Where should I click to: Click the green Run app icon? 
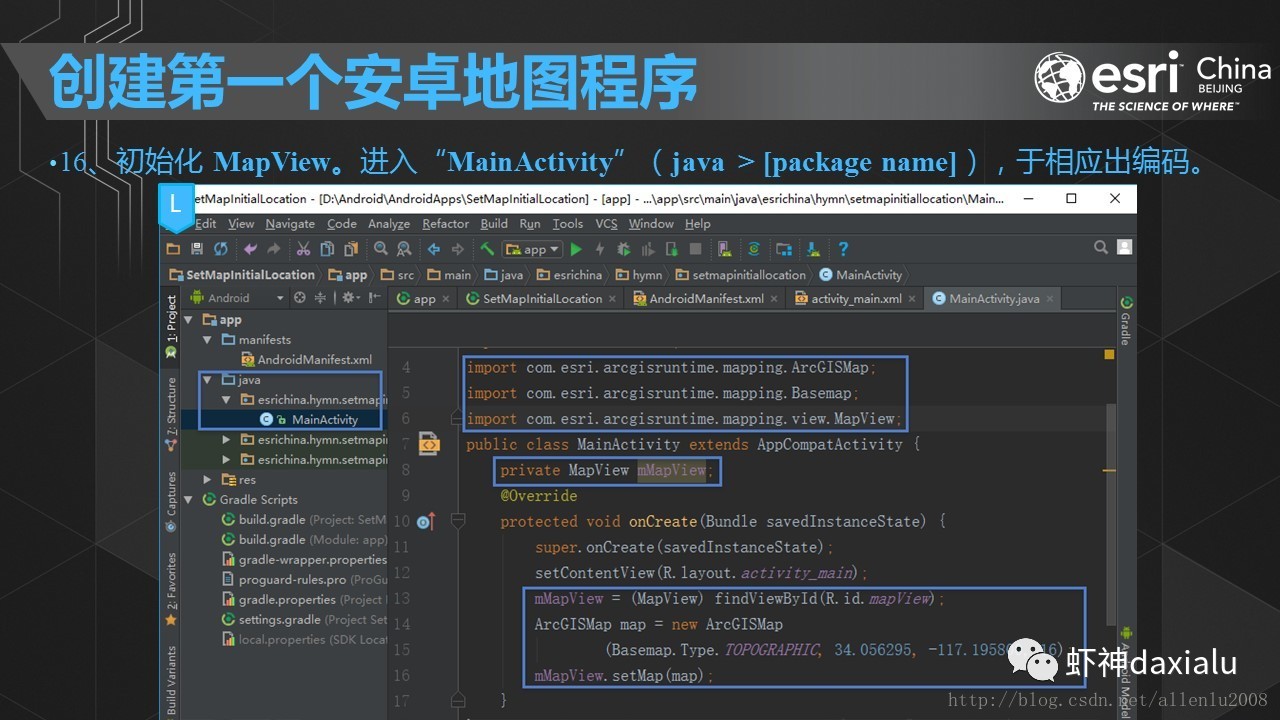[x=577, y=249]
